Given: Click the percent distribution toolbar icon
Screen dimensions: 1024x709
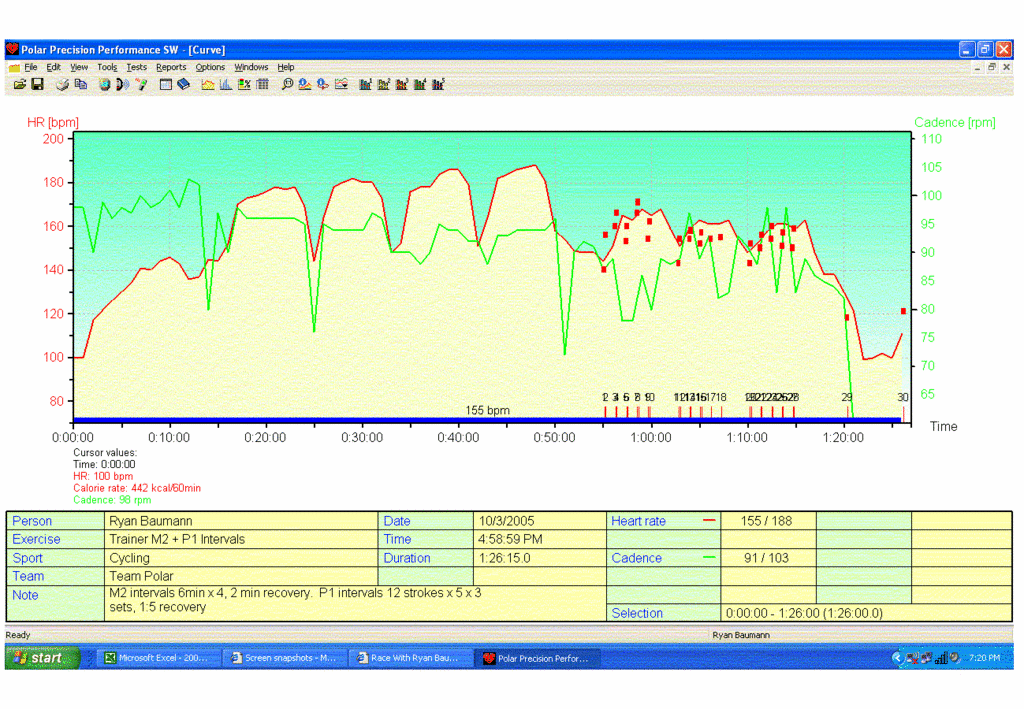Looking at the screenshot, I should [244, 84].
